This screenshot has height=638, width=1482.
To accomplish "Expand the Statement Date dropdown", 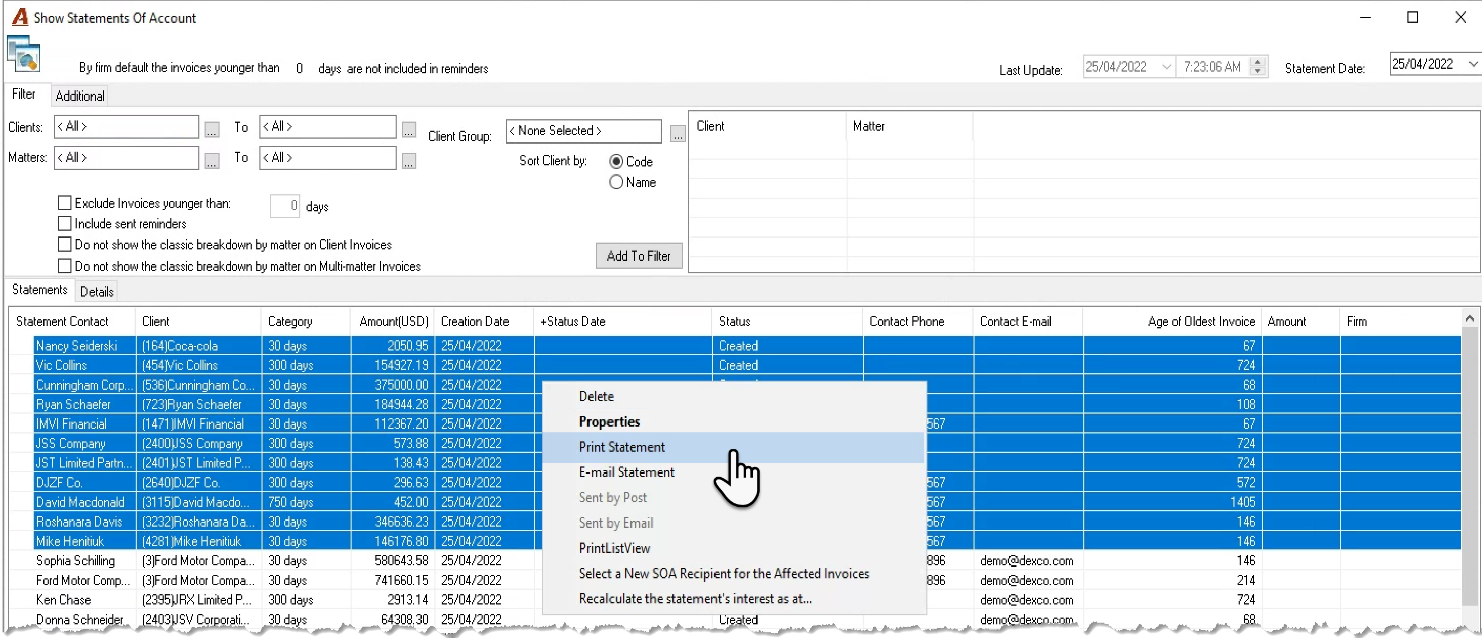I will 1472,65.
